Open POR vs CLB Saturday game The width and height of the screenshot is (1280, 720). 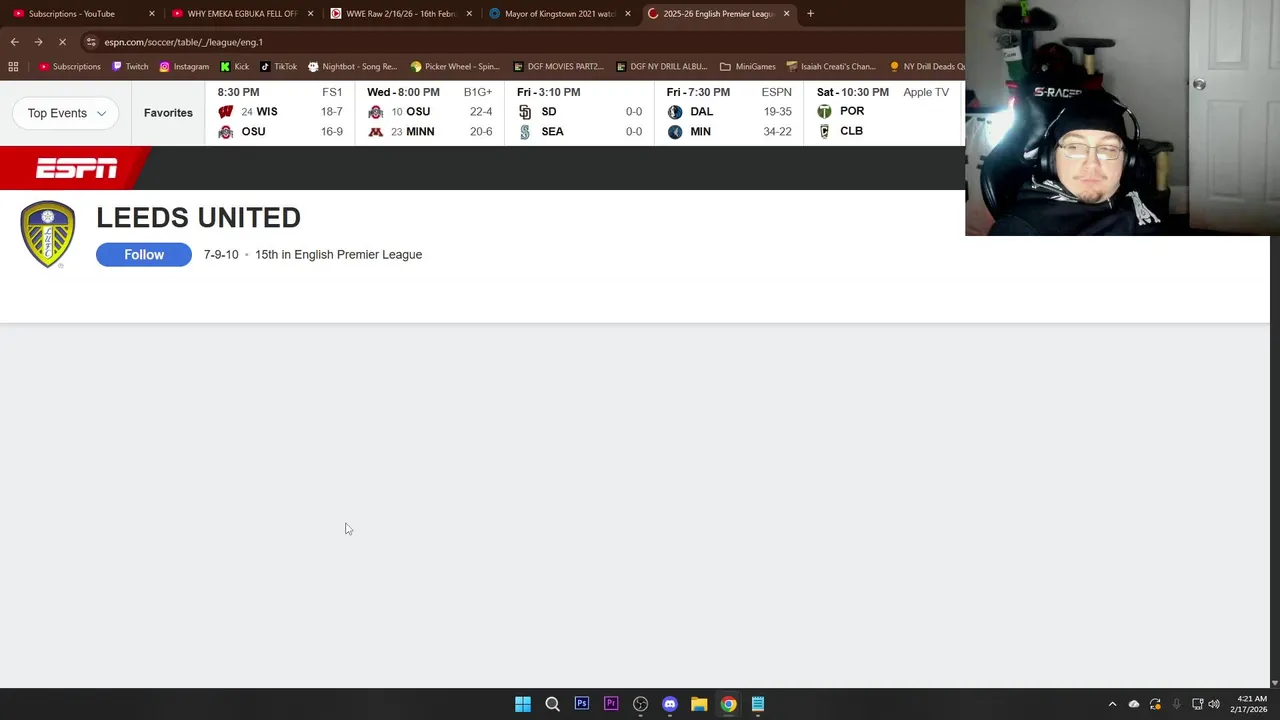click(x=883, y=112)
